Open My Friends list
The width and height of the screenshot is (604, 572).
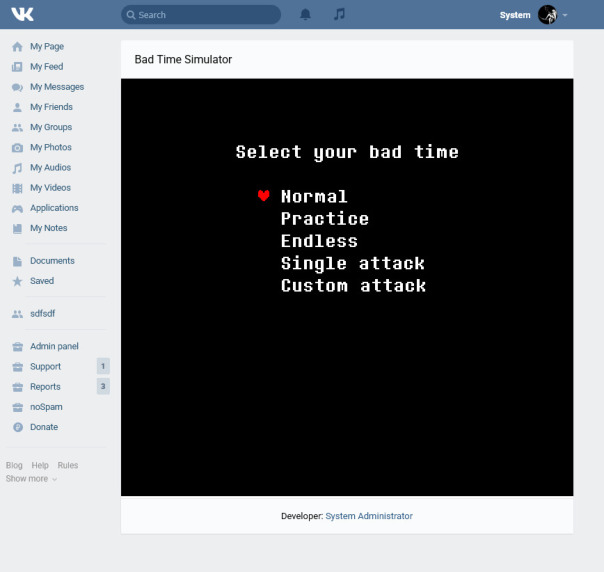point(51,107)
